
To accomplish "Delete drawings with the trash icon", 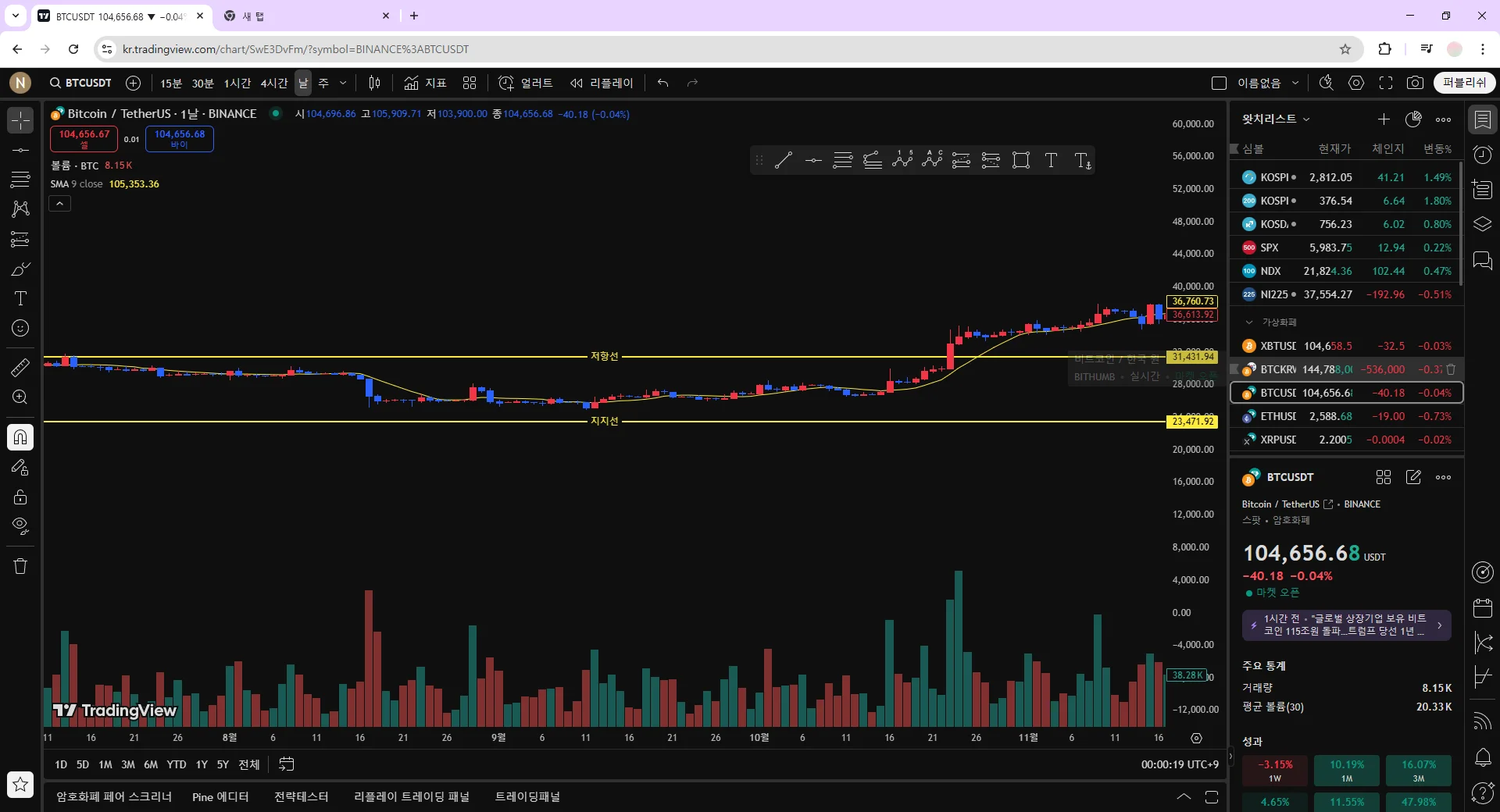I will [20, 566].
